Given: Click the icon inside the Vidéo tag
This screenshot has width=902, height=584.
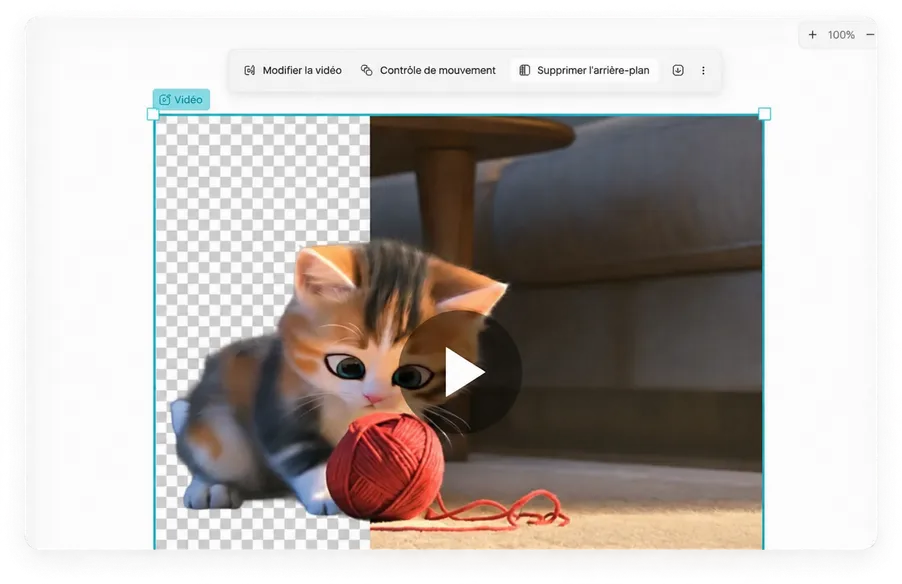Looking at the screenshot, I should pos(165,100).
